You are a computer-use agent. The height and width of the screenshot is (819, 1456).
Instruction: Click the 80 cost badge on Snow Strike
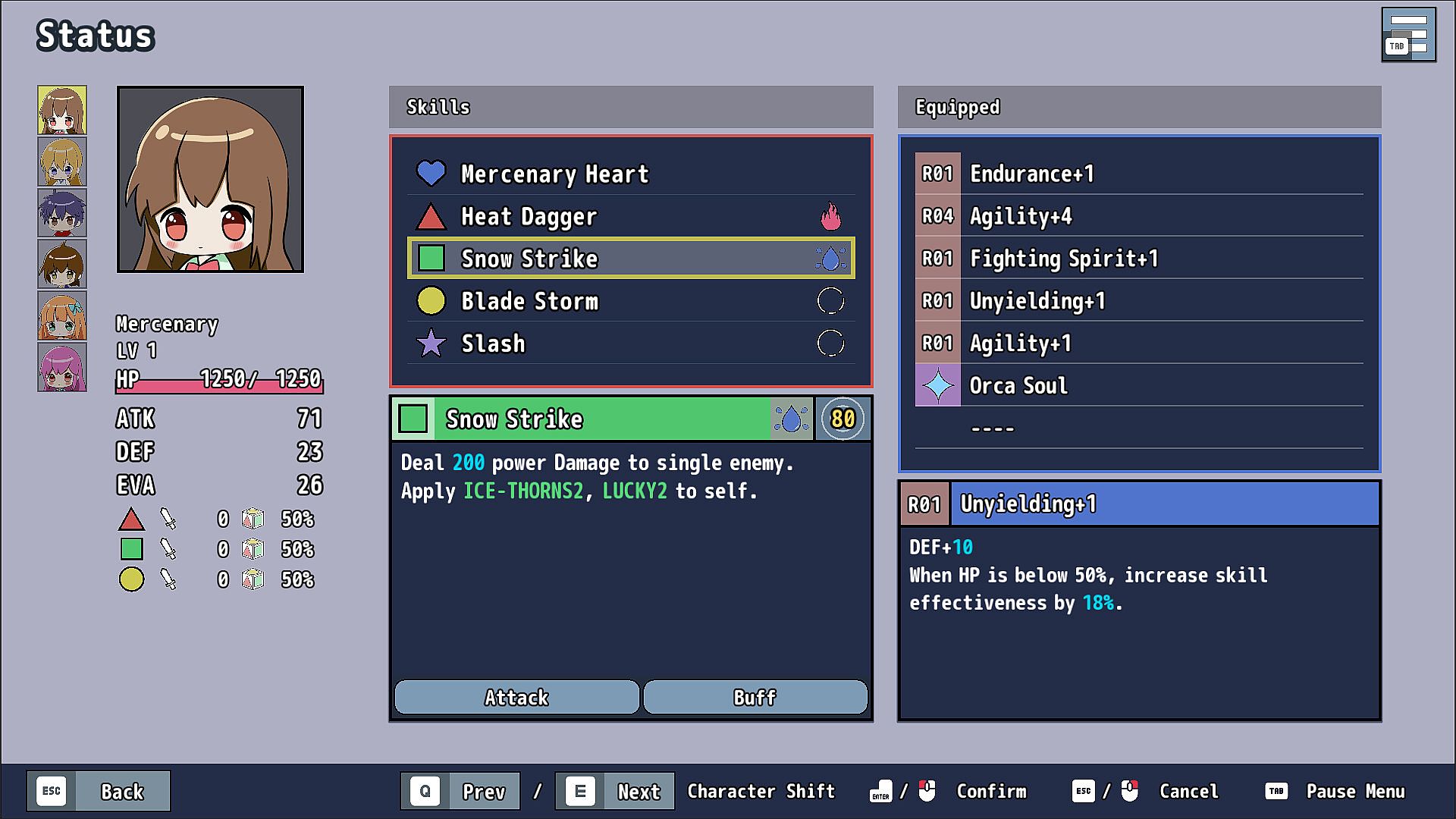(843, 419)
